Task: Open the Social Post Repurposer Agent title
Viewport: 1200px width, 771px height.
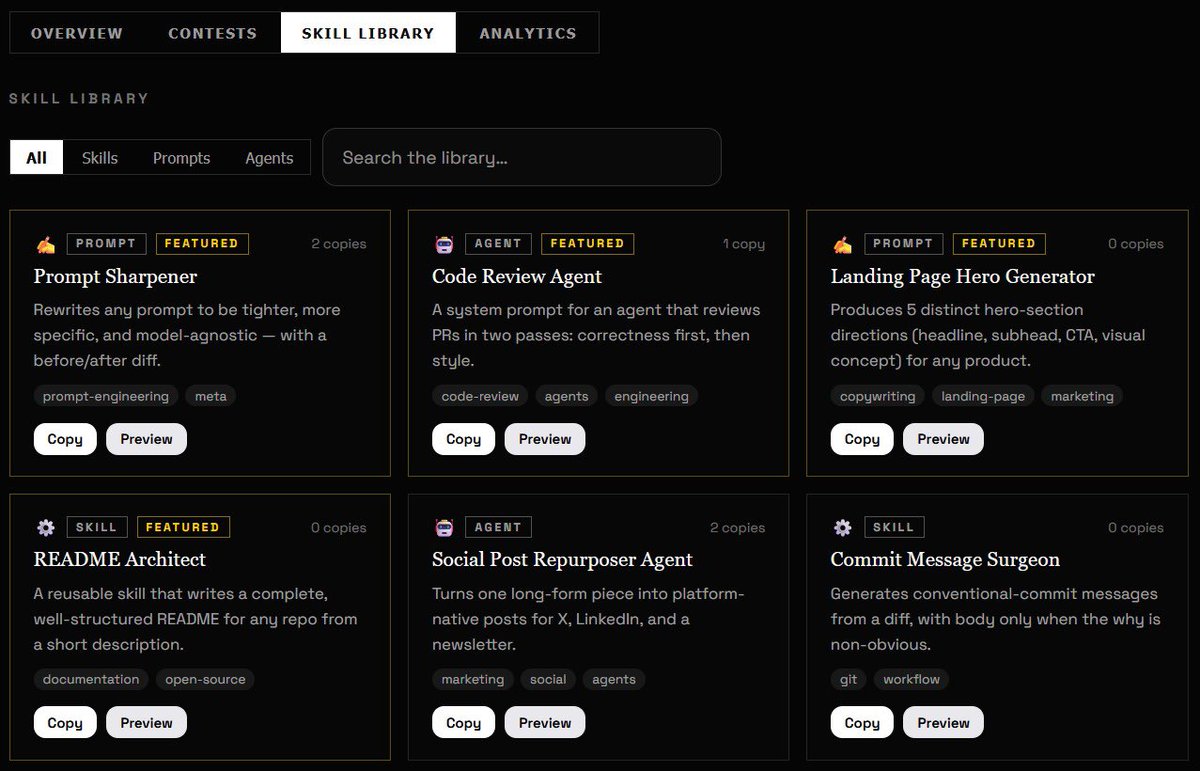Action: point(562,559)
